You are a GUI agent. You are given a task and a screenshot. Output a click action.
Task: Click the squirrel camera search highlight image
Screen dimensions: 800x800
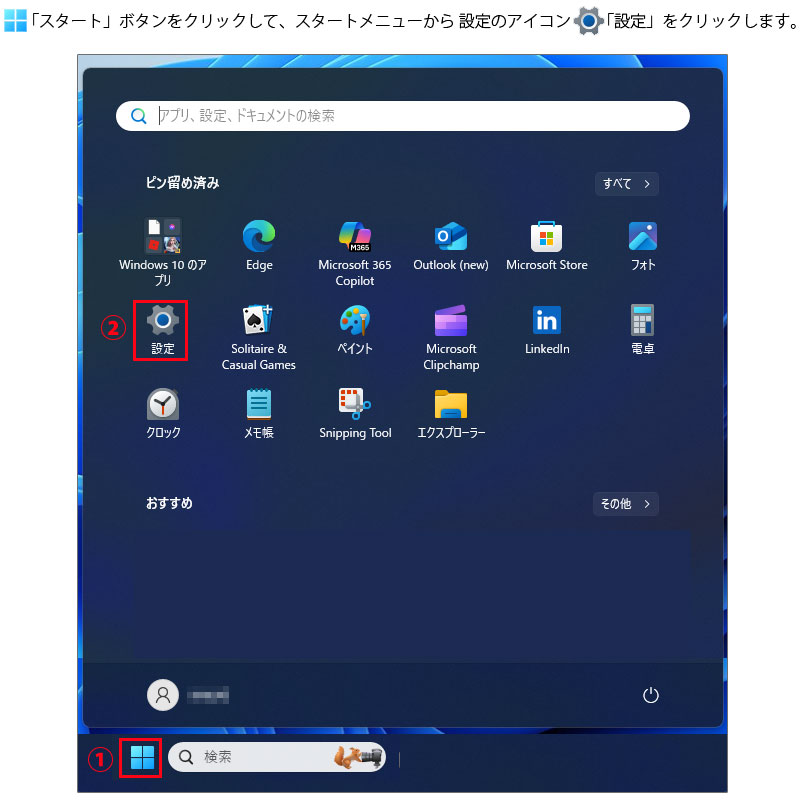coord(358,757)
